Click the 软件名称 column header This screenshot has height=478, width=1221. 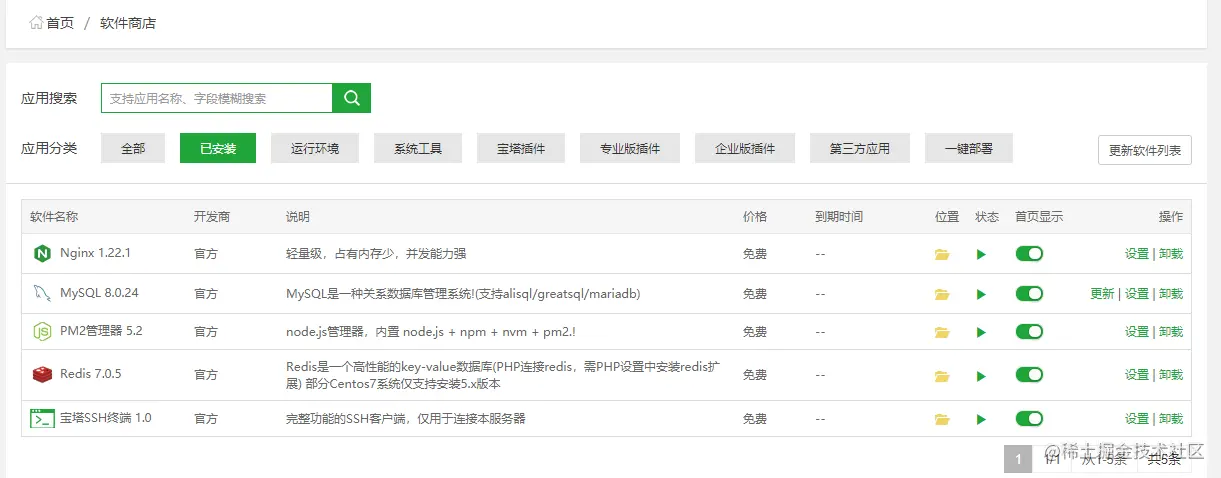(x=54, y=217)
